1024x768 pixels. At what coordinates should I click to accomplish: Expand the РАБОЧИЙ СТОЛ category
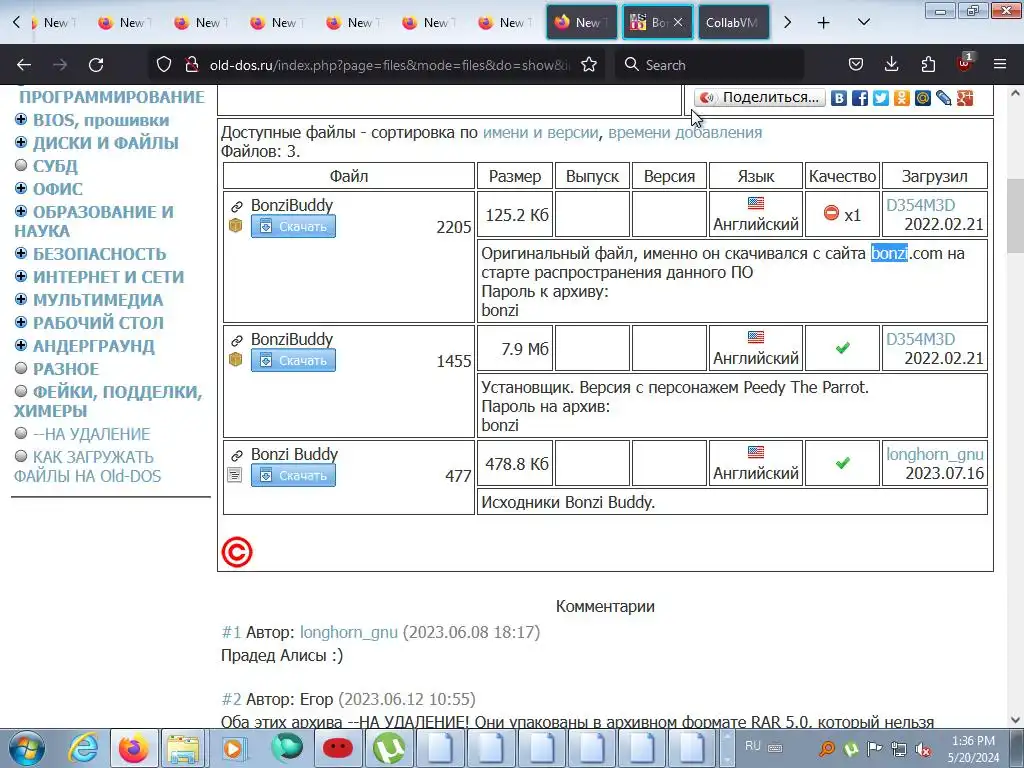tap(21, 322)
